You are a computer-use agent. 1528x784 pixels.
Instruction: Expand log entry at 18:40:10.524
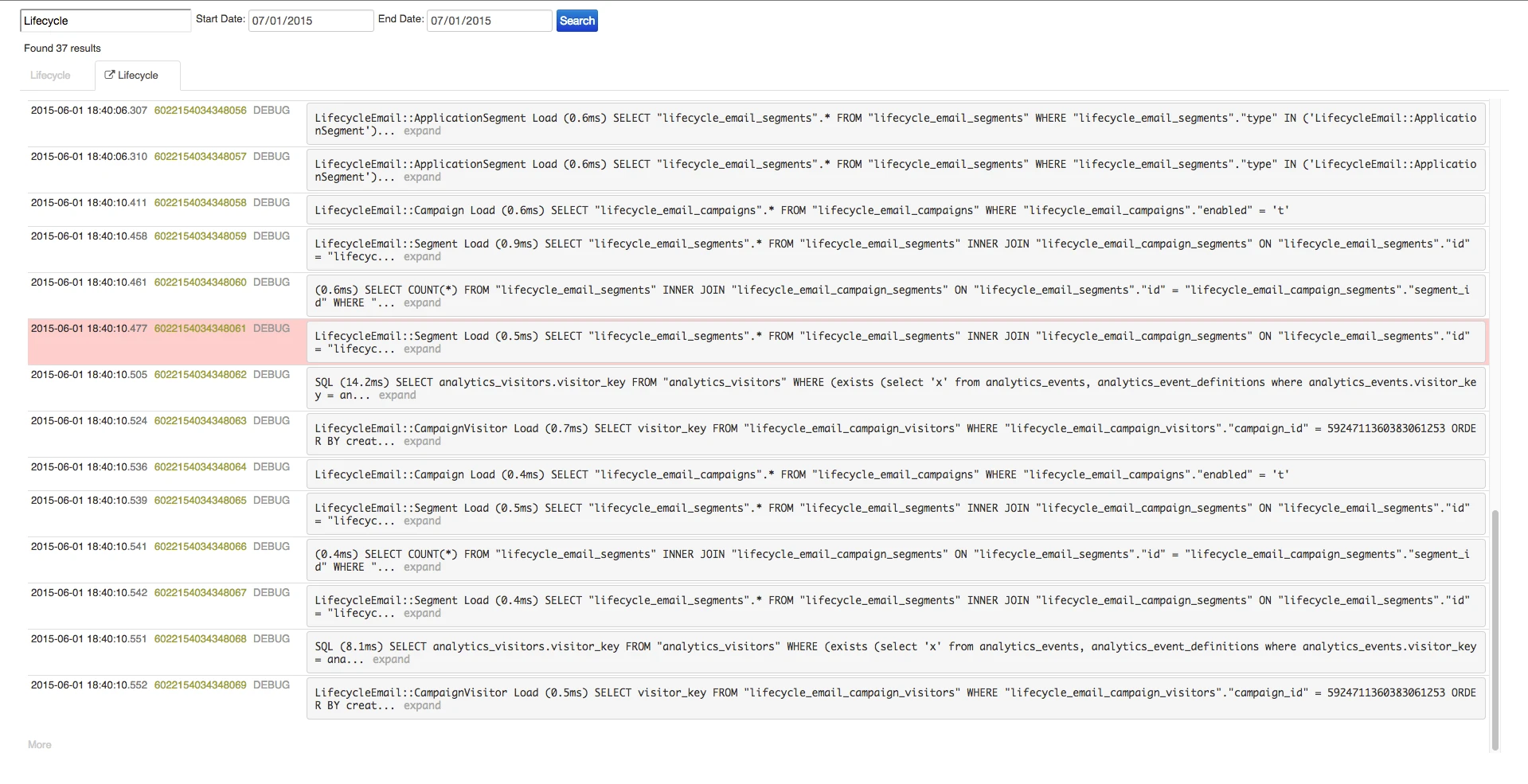tap(422, 442)
